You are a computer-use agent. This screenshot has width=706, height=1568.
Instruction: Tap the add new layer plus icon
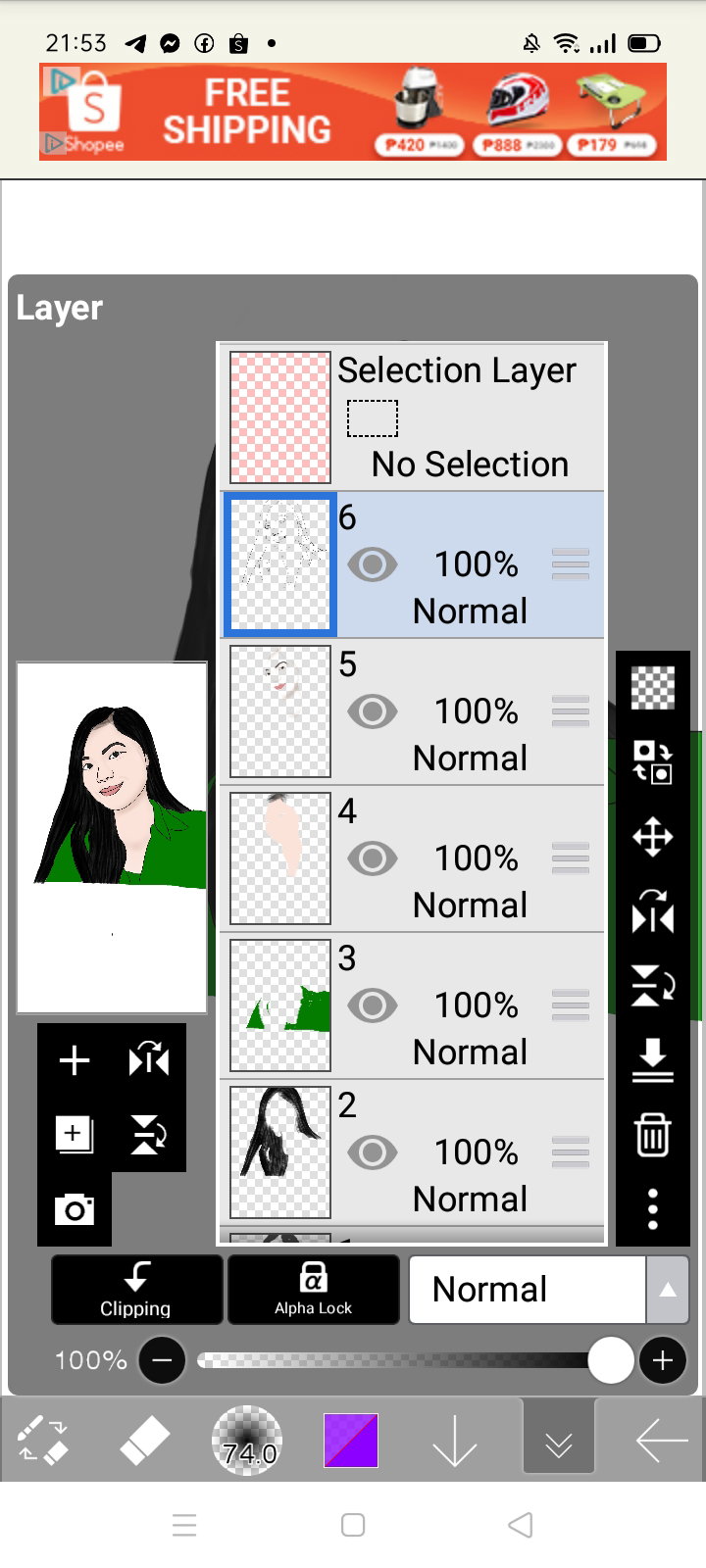pos(75,1060)
